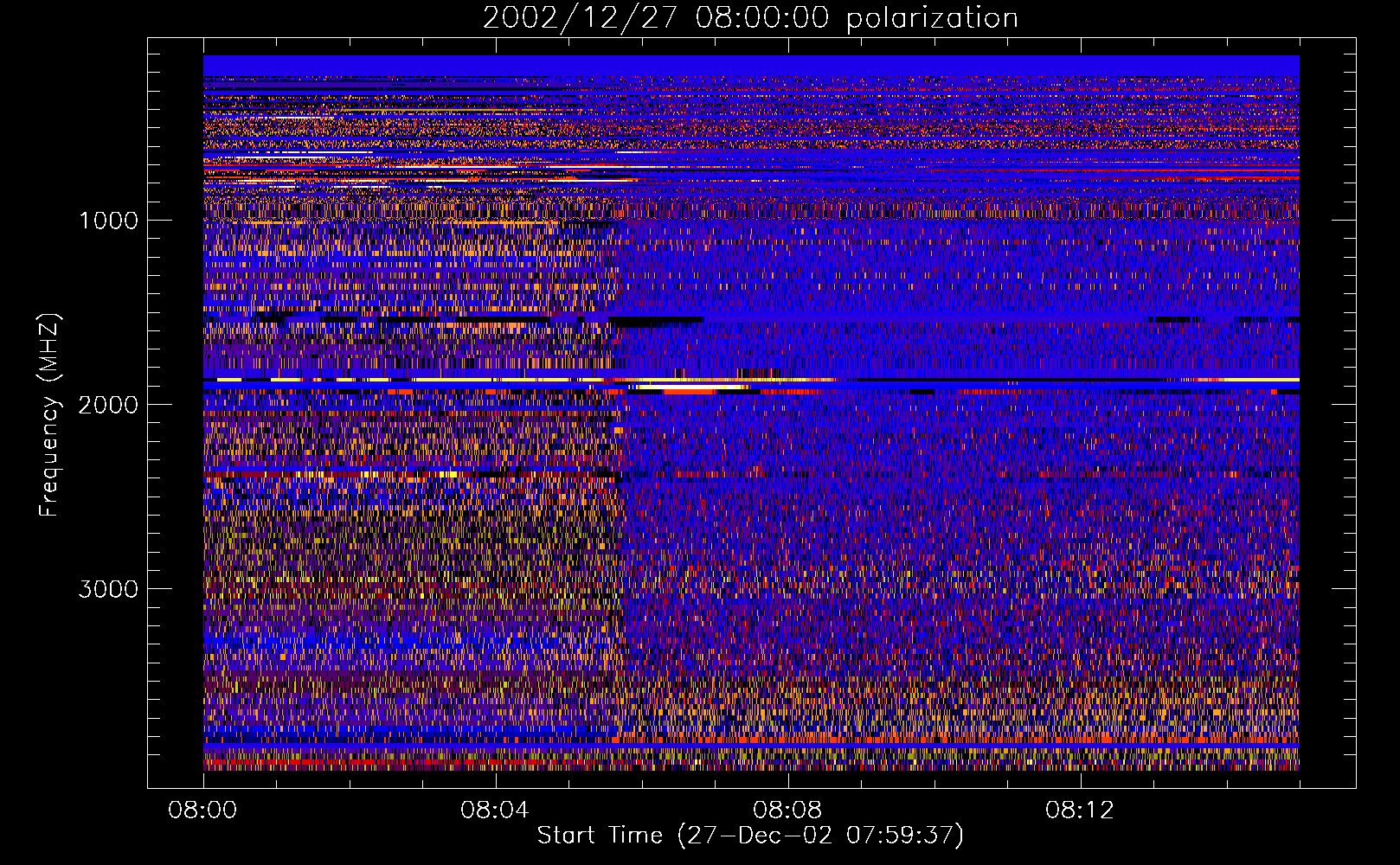The image size is (1400, 865).
Task: Select the 'Frequency (MHZ)' y-axis label
Action: tap(49, 415)
